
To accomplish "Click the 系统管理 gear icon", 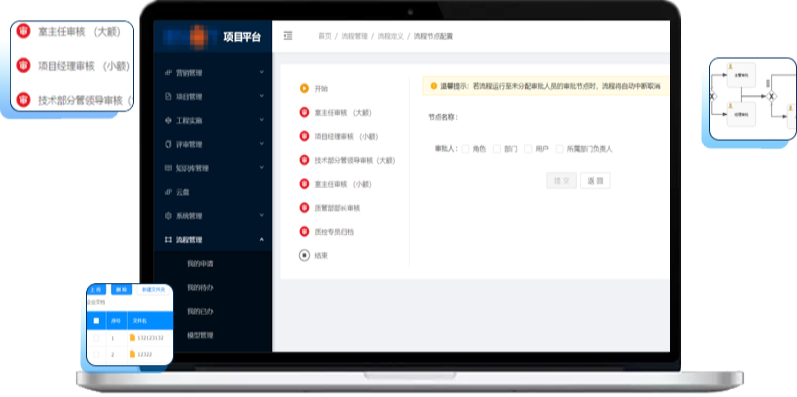I will pos(168,216).
